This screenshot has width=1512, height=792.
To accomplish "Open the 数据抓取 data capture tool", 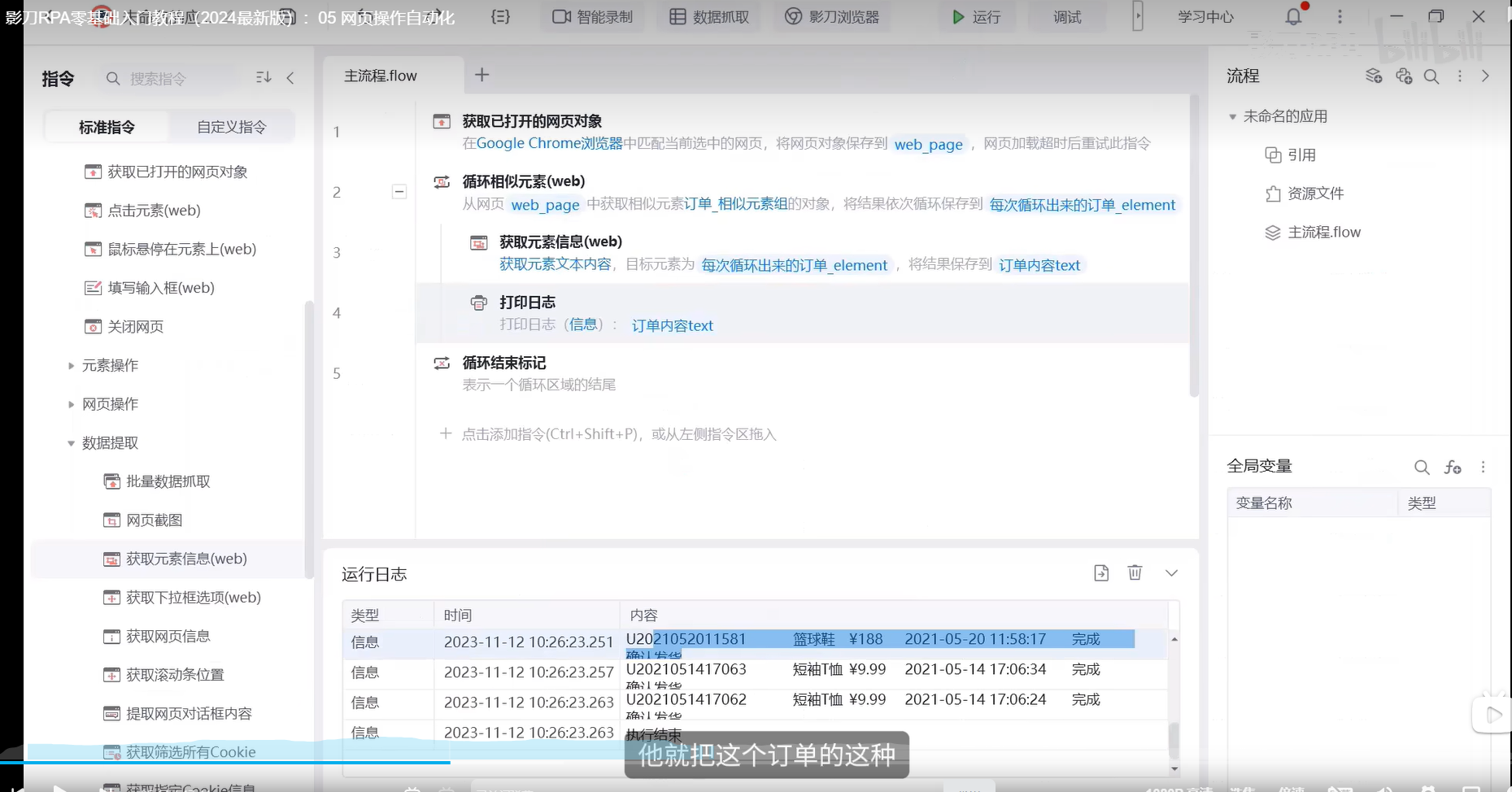I will (x=708, y=17).
